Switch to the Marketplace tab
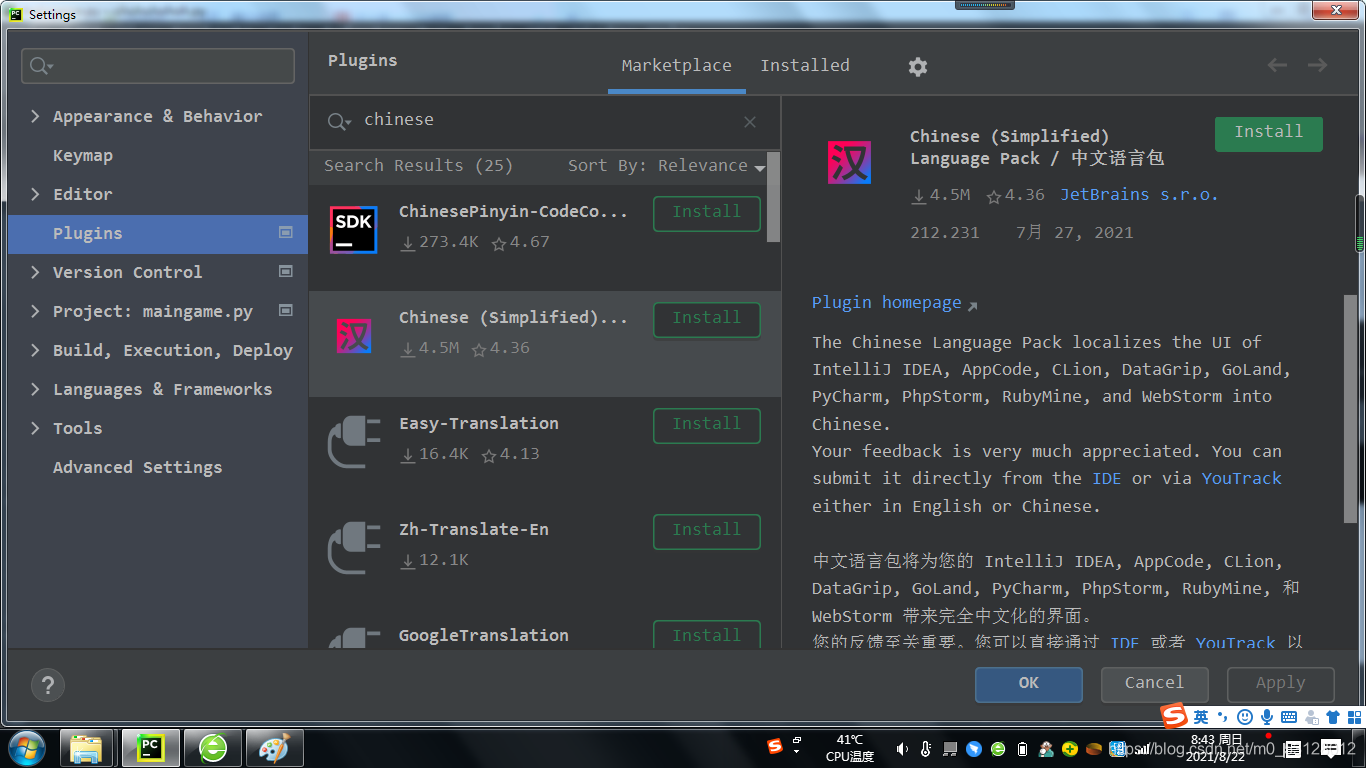 click(x=676, y=66)
